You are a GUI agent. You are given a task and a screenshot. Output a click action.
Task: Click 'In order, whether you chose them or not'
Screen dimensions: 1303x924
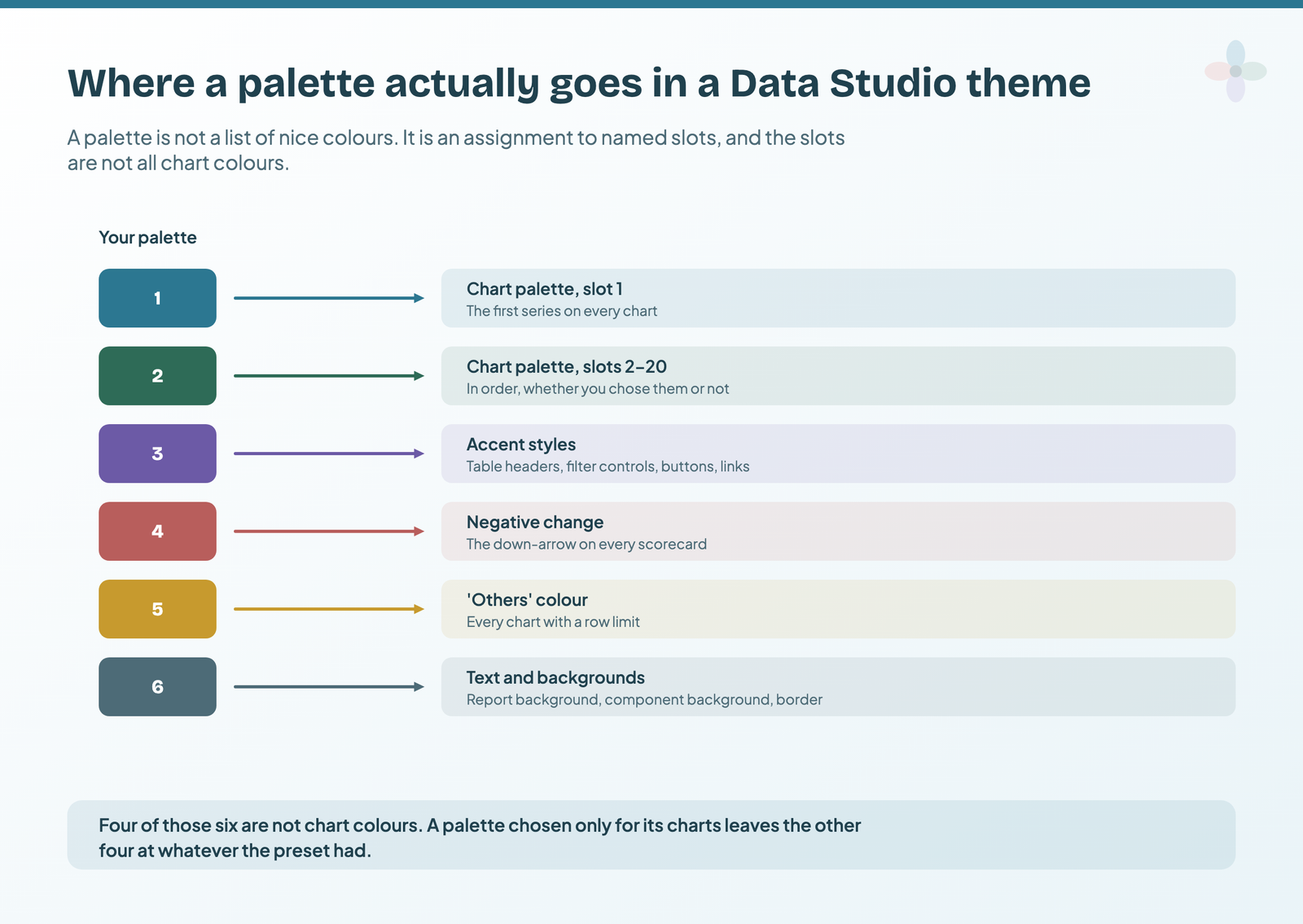[597, 389]
